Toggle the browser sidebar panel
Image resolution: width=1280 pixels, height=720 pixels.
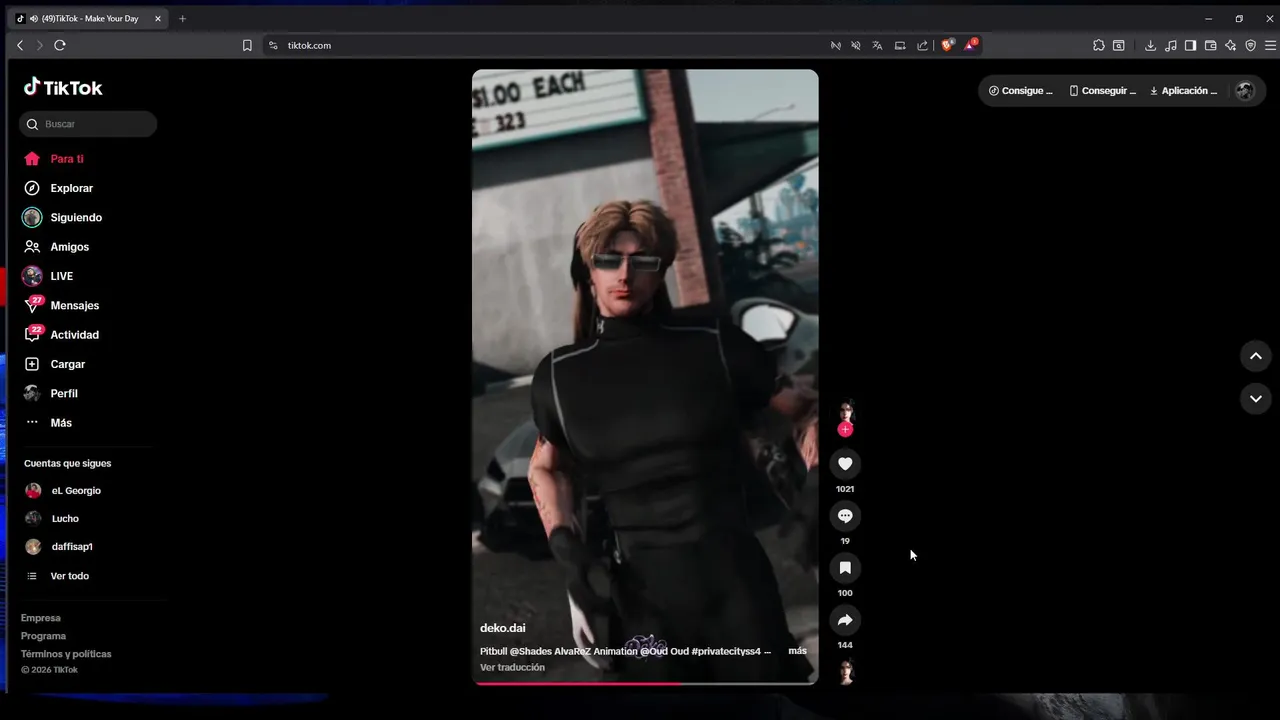1190,45
